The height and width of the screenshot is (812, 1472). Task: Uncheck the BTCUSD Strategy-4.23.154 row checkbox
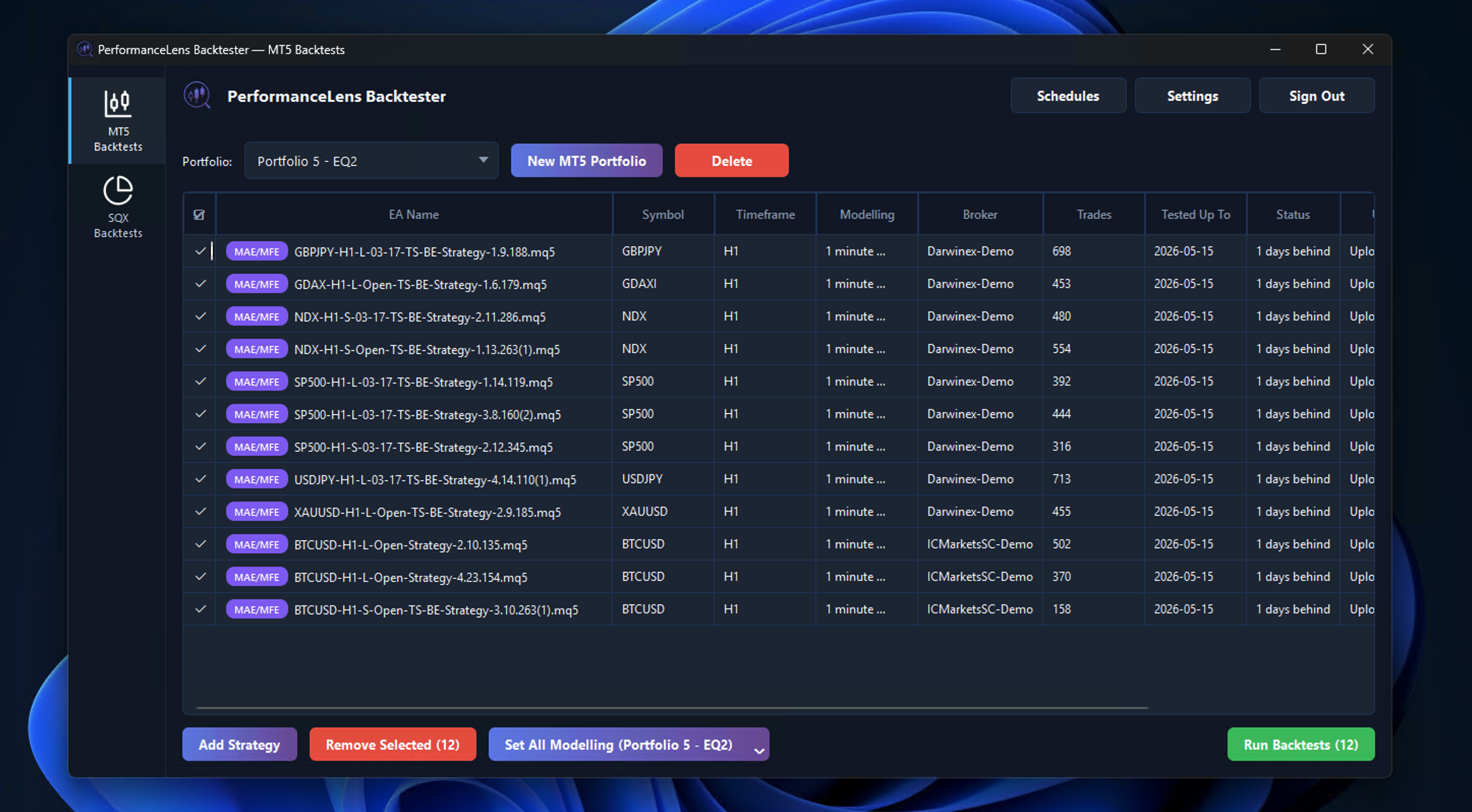click(200, 577)
